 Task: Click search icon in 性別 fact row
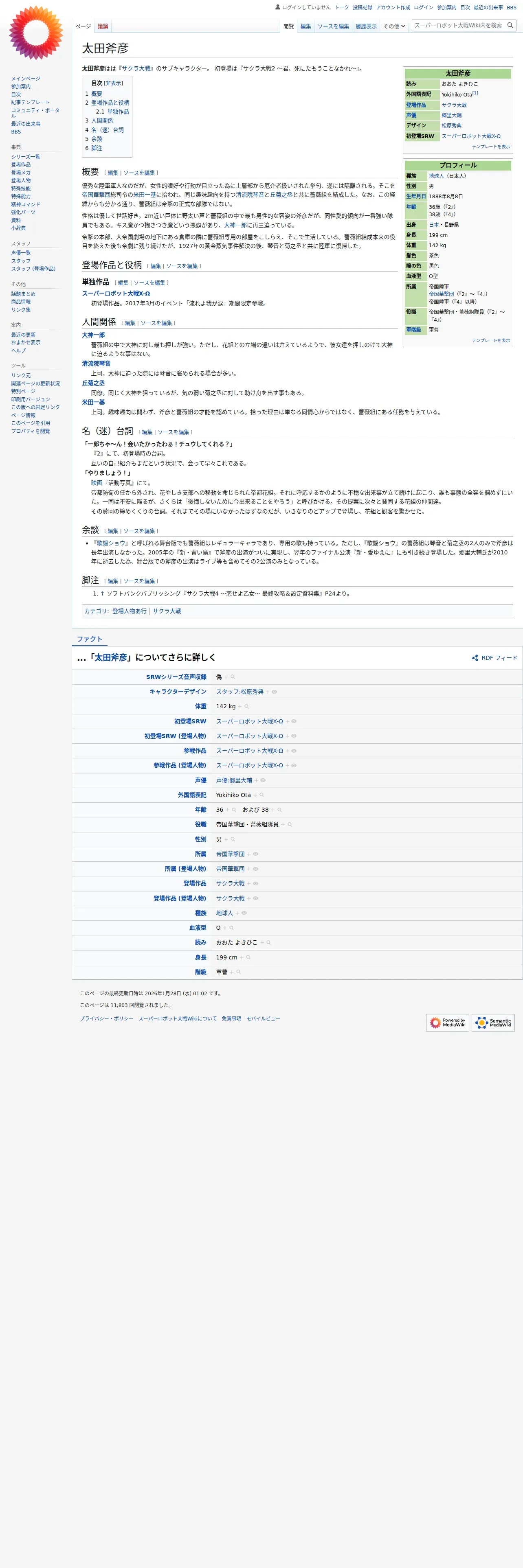click(x=233, y=839)
